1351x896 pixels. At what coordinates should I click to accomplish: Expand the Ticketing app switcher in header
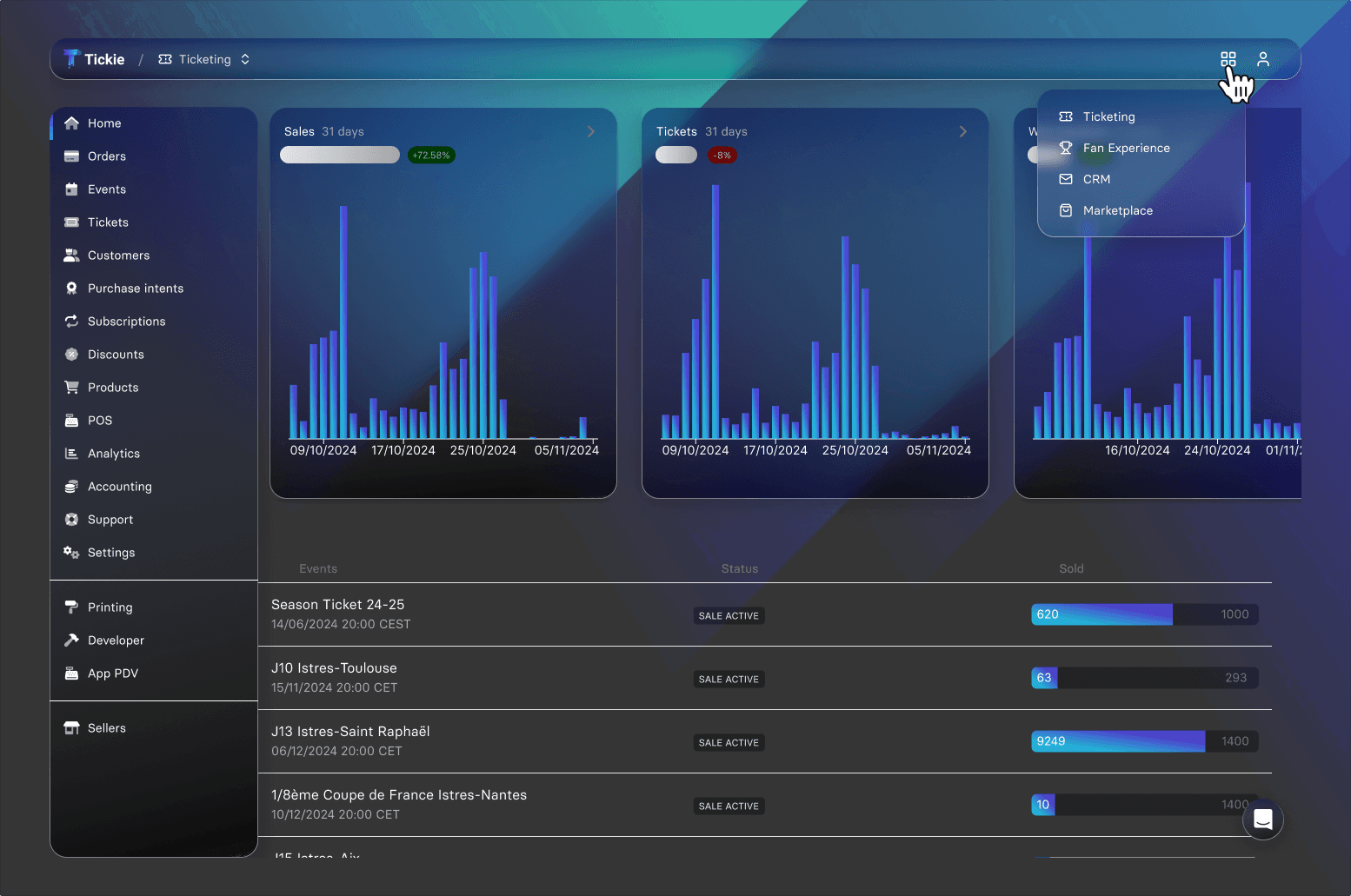[204, 59]
